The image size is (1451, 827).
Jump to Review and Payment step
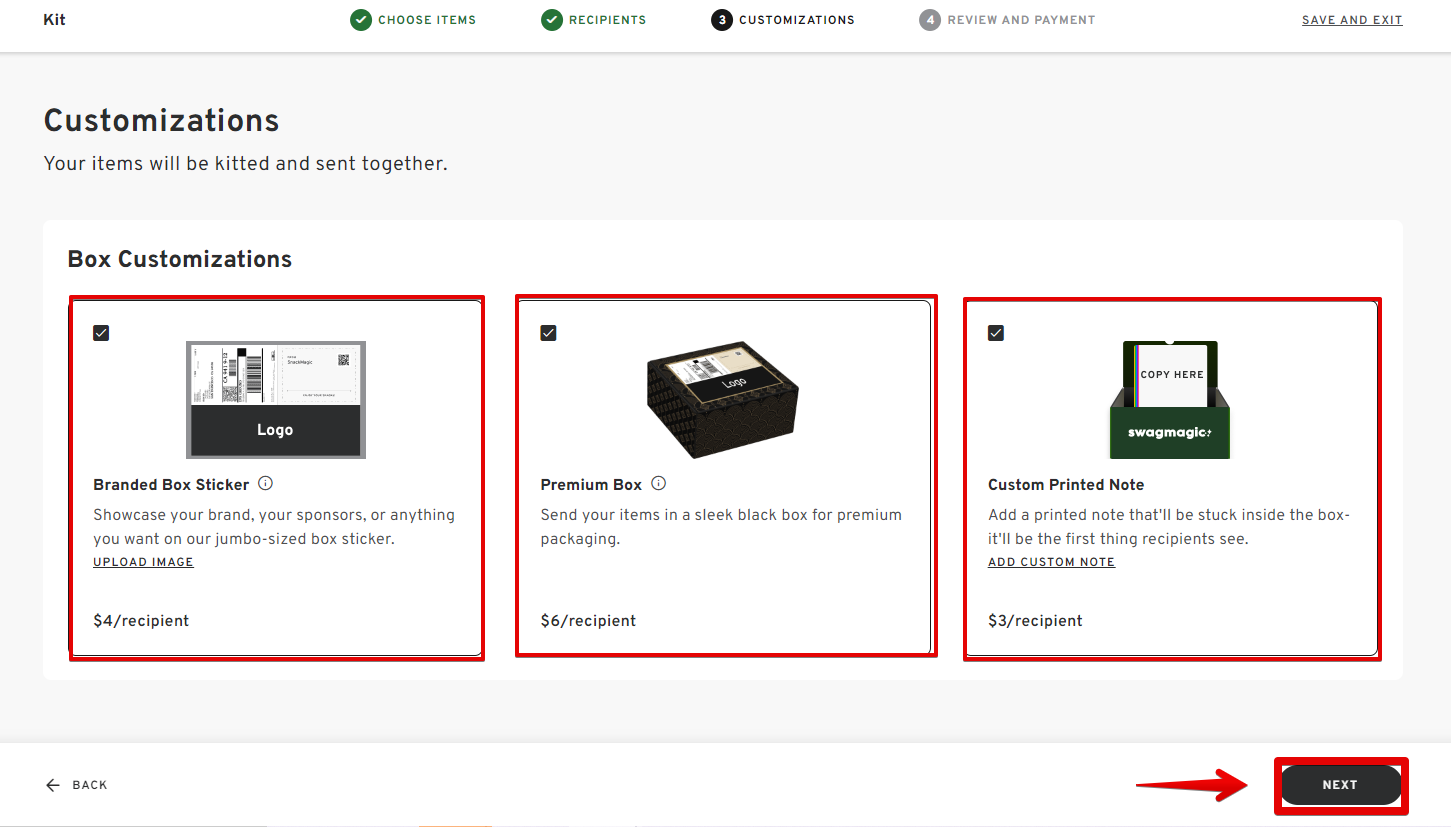[1021, 20]
